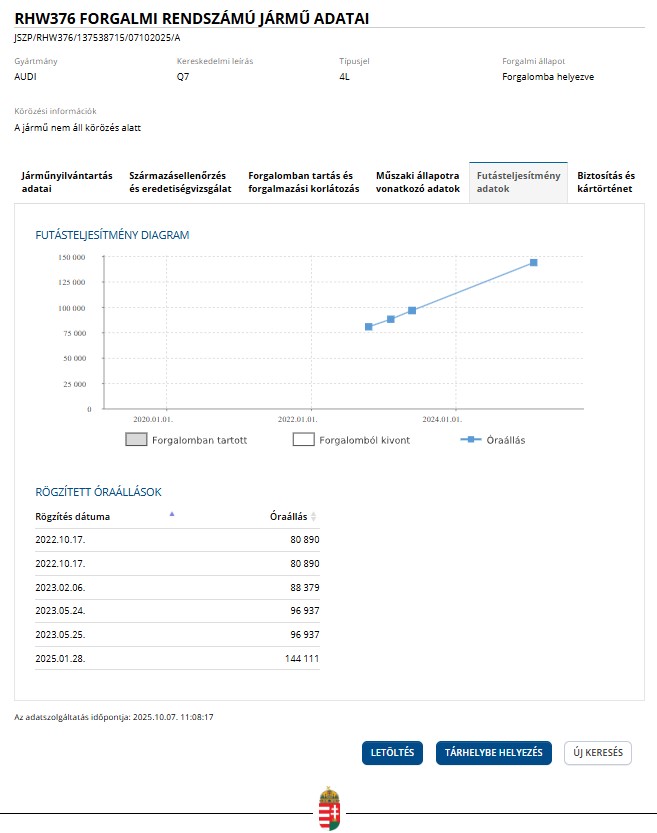Start a new search with ÚJ KERESÉS

[598, 753]
